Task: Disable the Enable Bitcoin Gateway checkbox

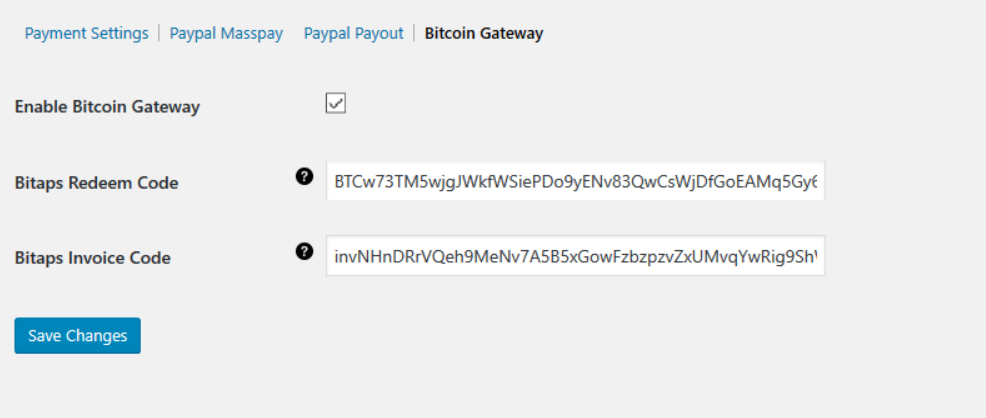Action: pyautogui.click(x=336, y=103)
